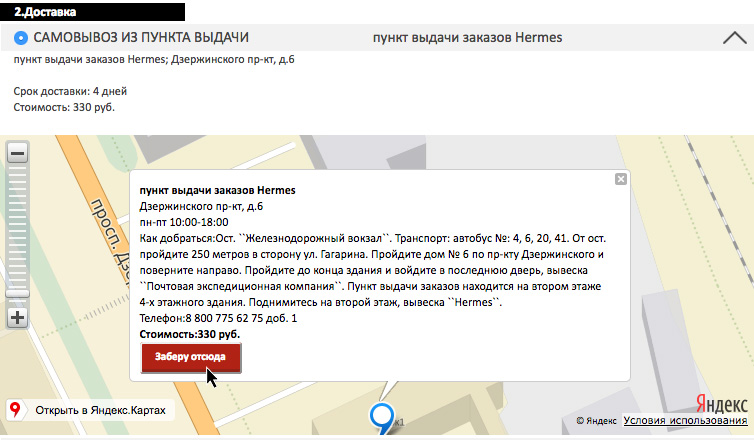Click popup working hours 'пн-пт 10:00-18:00'
Image resolution: width=754 pixels, height=440 pixels.
(x=184, y=222)
